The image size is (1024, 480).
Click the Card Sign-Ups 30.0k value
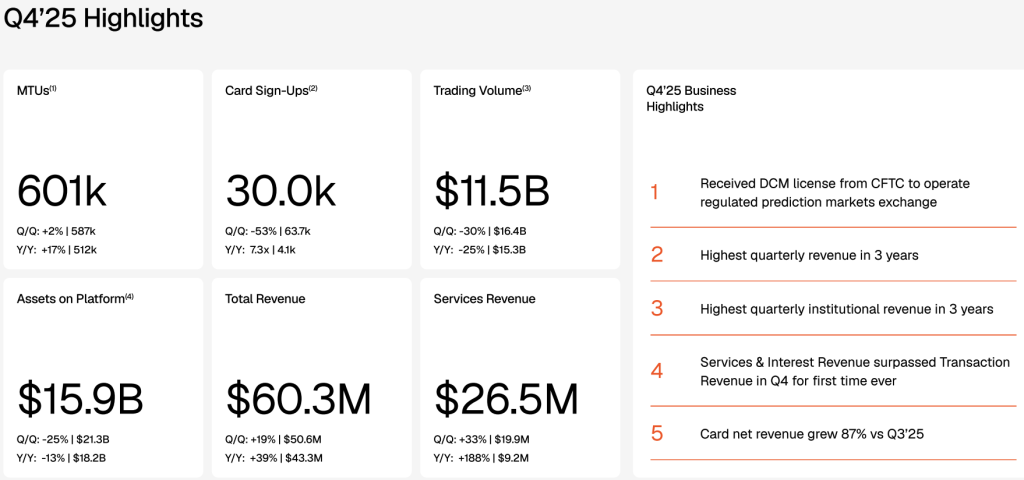(280, 190)
